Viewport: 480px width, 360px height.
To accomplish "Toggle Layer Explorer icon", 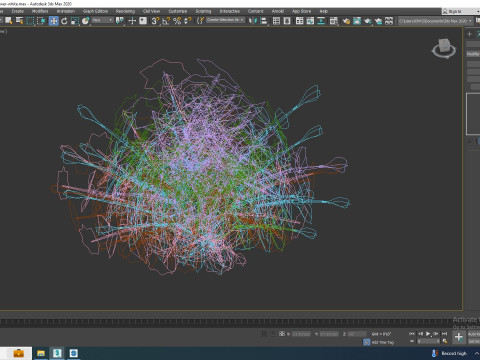I will tap(287, 21).
